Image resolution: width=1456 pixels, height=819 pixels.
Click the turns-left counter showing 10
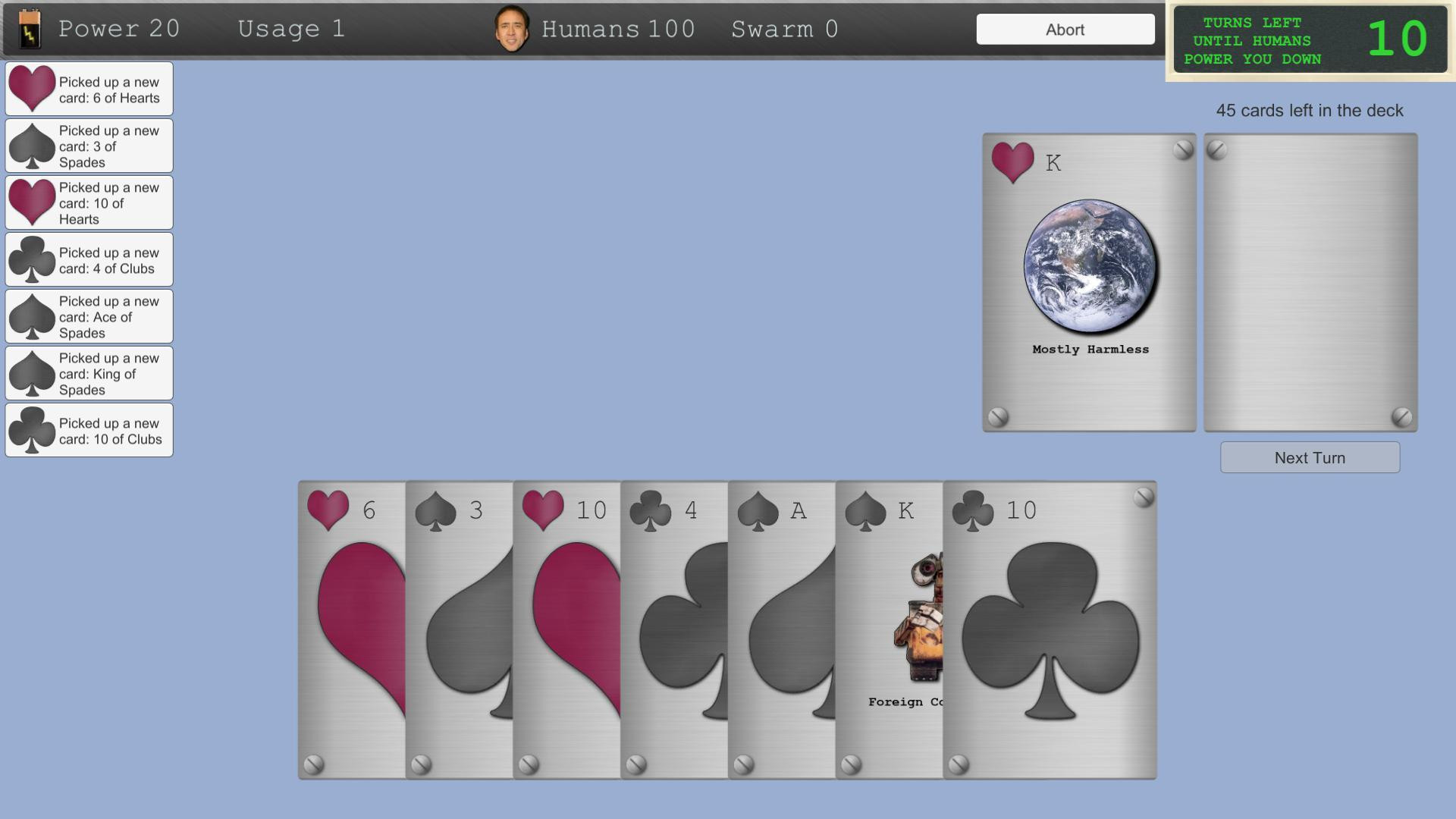[1397, 39]
